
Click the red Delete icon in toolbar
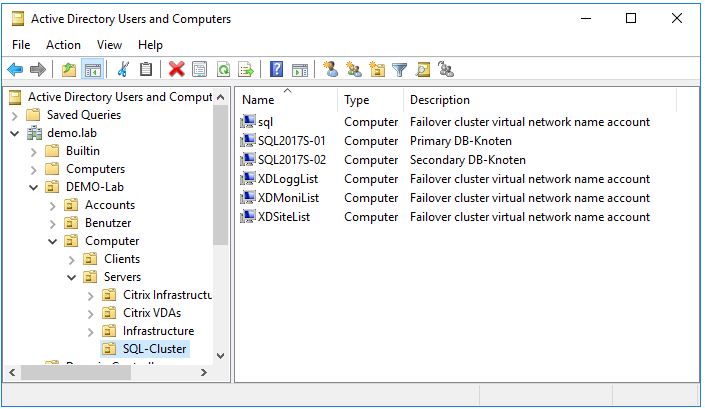[177, 69]
